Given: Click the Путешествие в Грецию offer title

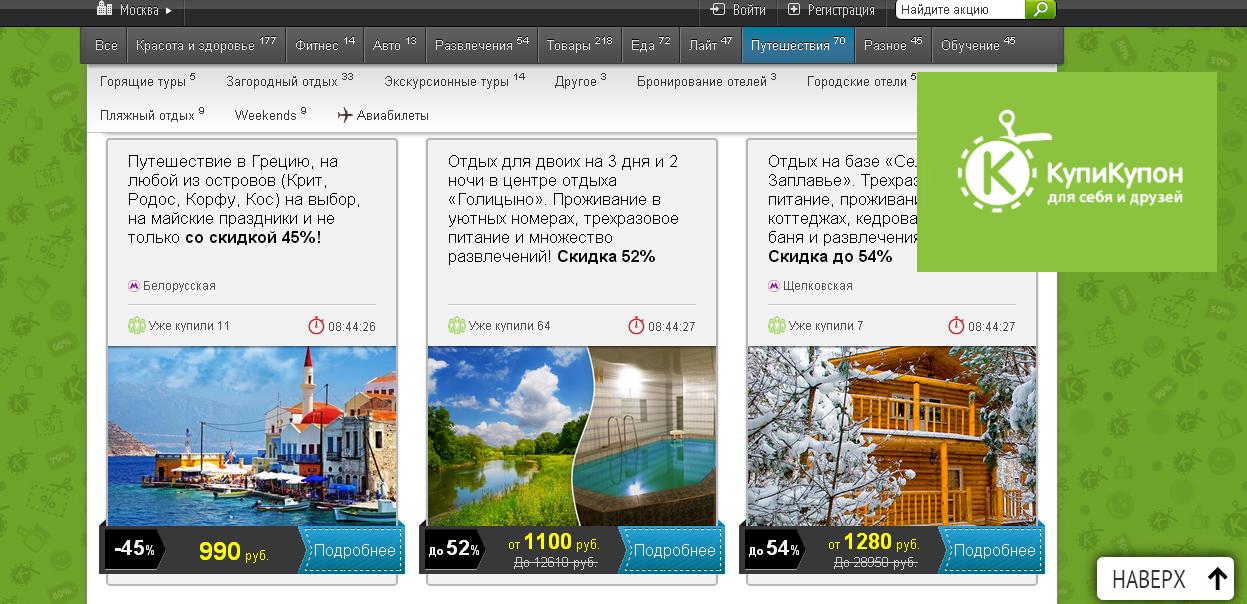Looking at the screenshot, I should pyautogui.click(x=244, y=199).
